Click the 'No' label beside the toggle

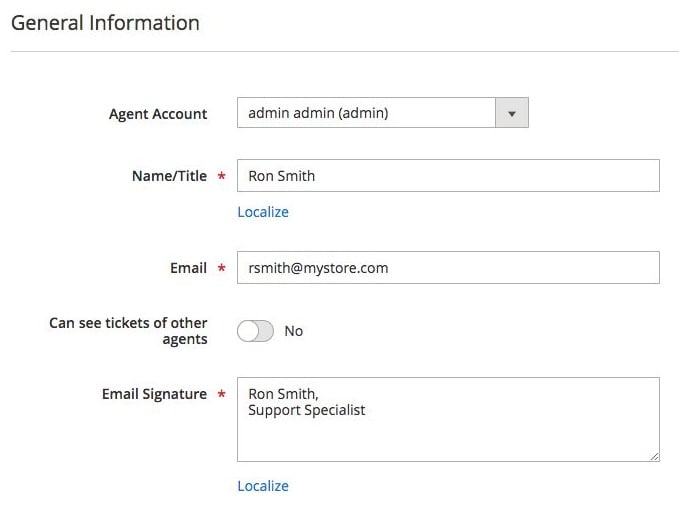(x=294, y=331)
